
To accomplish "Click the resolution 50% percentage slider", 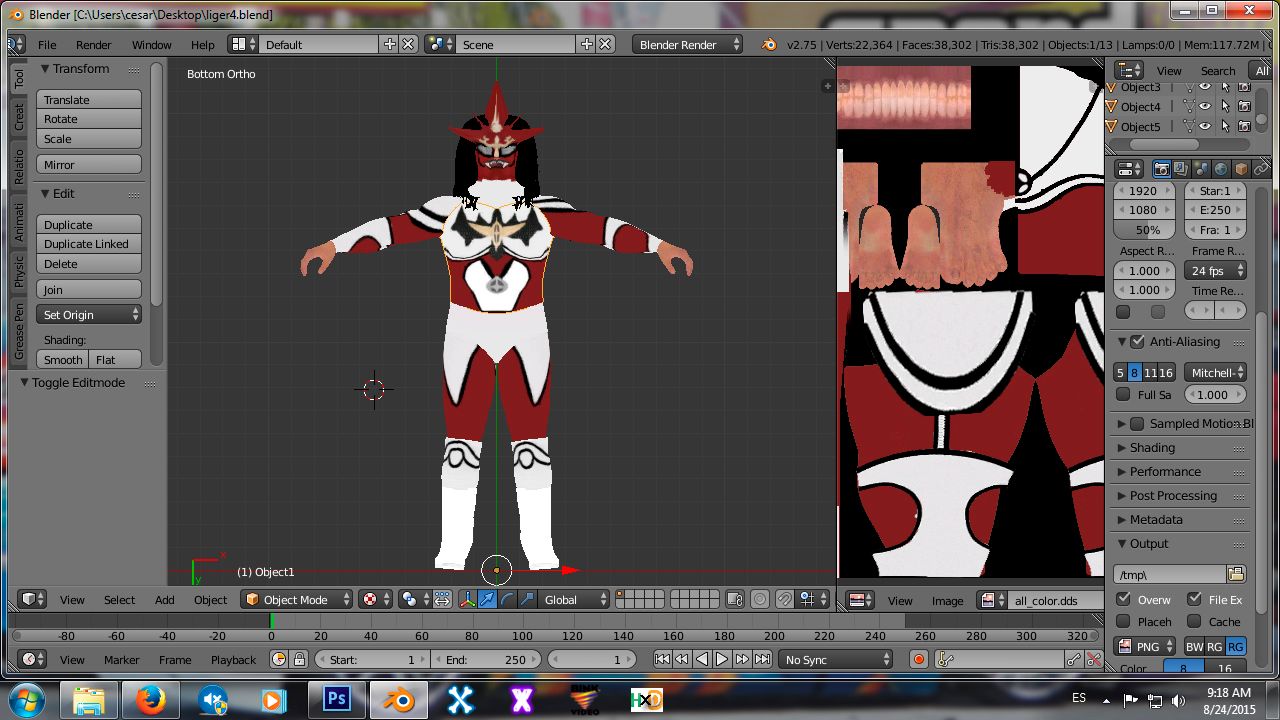I will [x=1146, y=230].
